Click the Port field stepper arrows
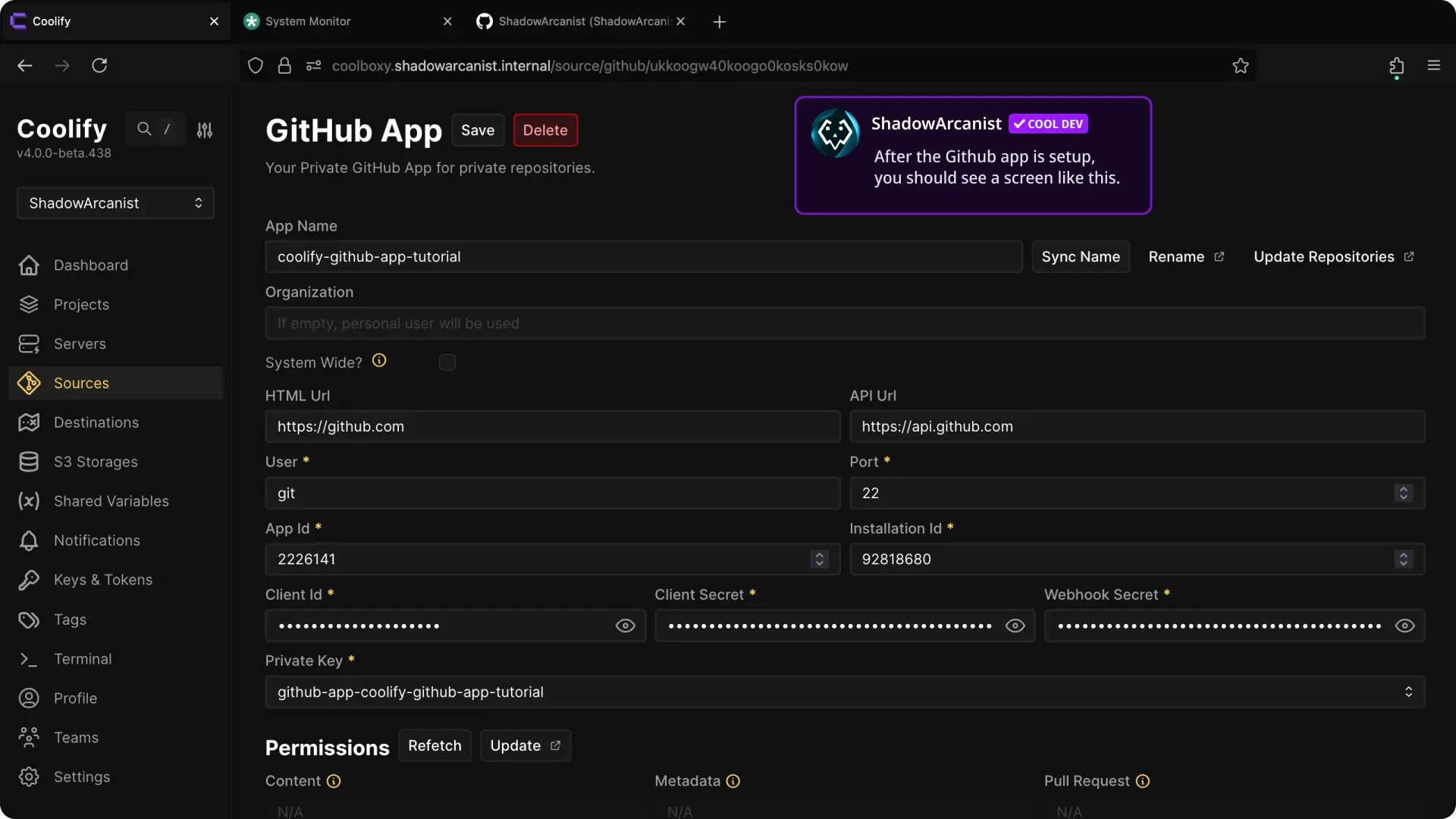The width and height of the screenshot is (1456, 819). (1403, 493)
